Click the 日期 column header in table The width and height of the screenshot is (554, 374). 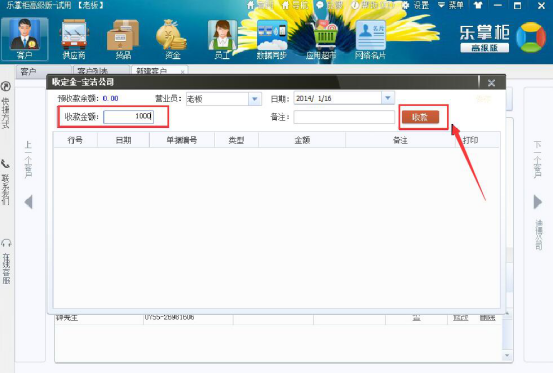123,140
